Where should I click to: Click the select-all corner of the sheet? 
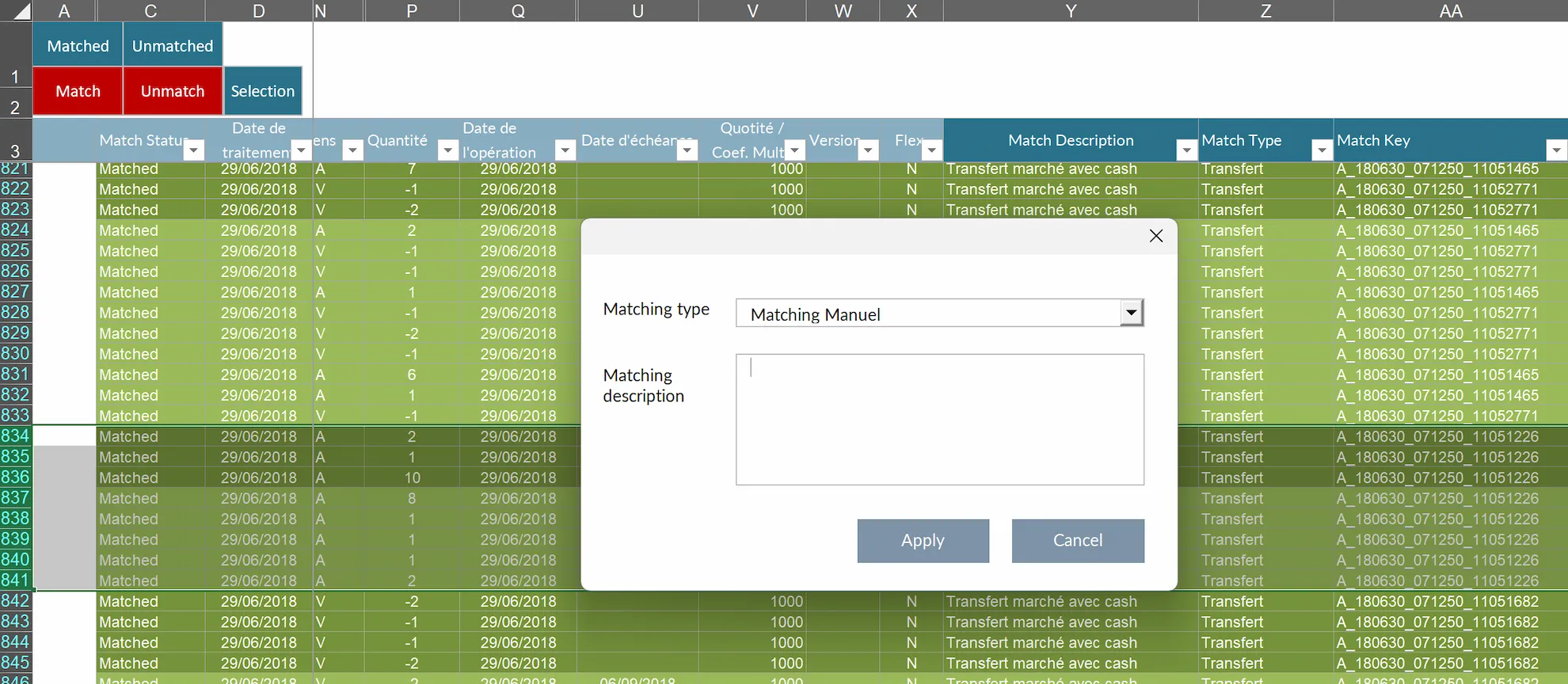(17, 10)
